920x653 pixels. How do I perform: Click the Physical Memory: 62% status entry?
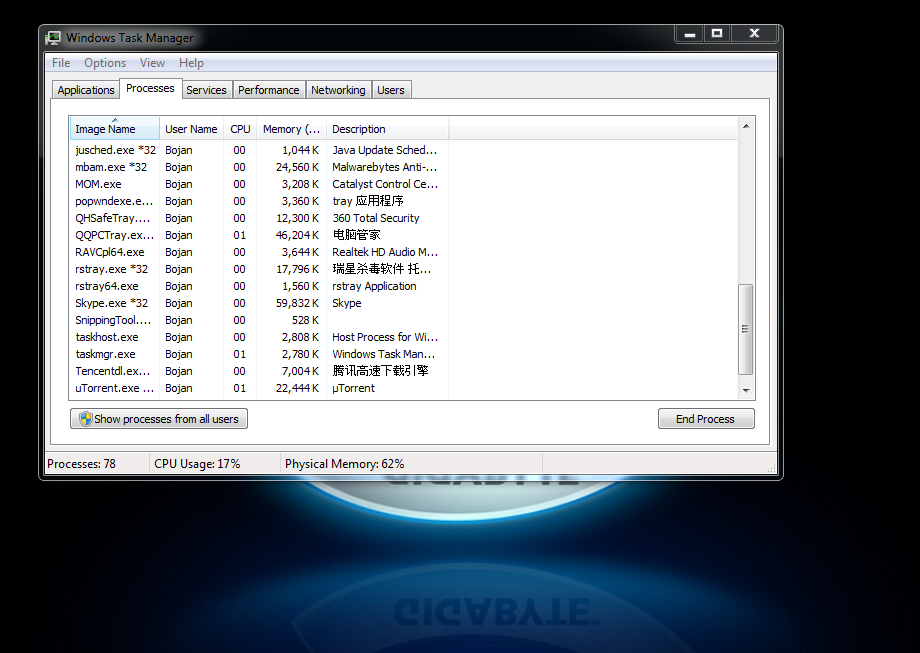coord(344,464)
